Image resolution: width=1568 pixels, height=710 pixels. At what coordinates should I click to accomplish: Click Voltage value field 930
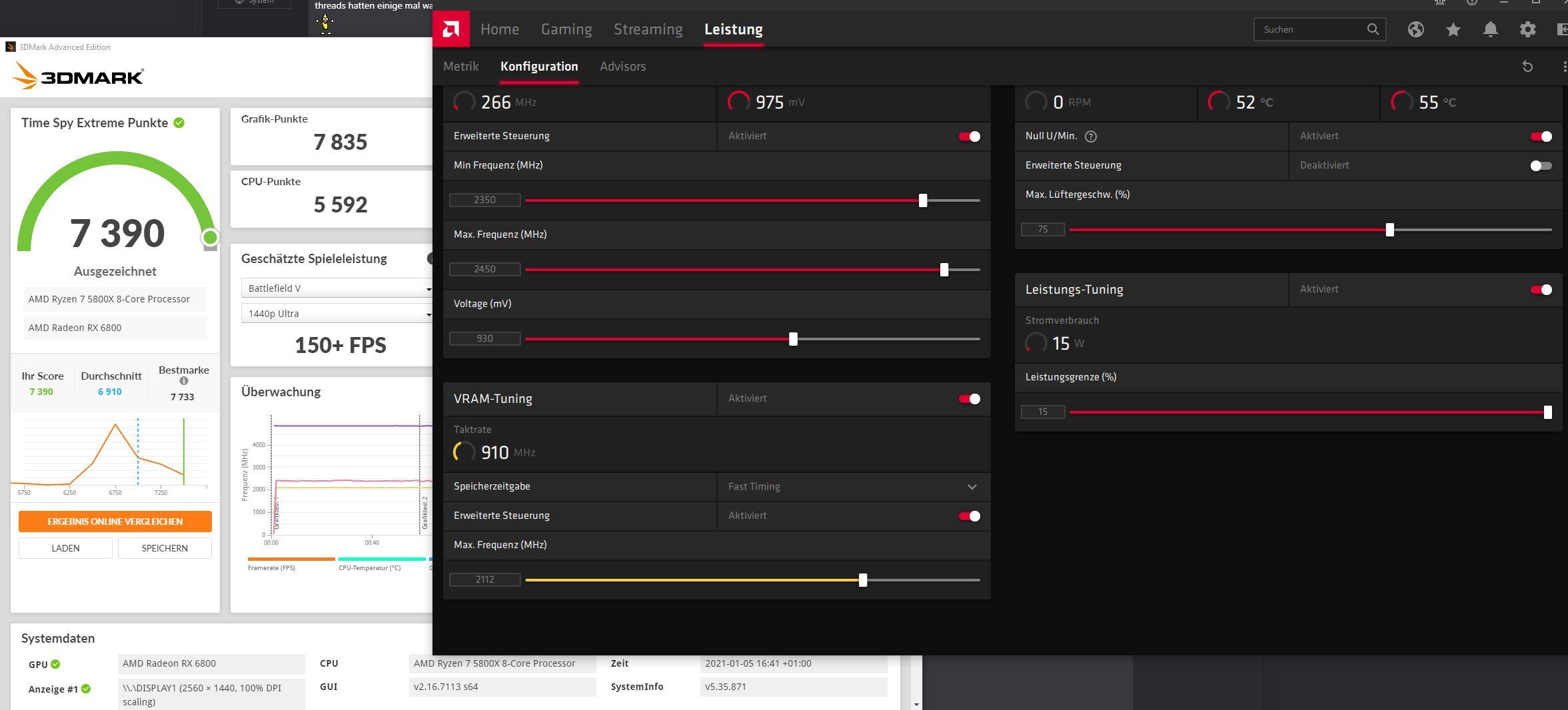(484, 338)
